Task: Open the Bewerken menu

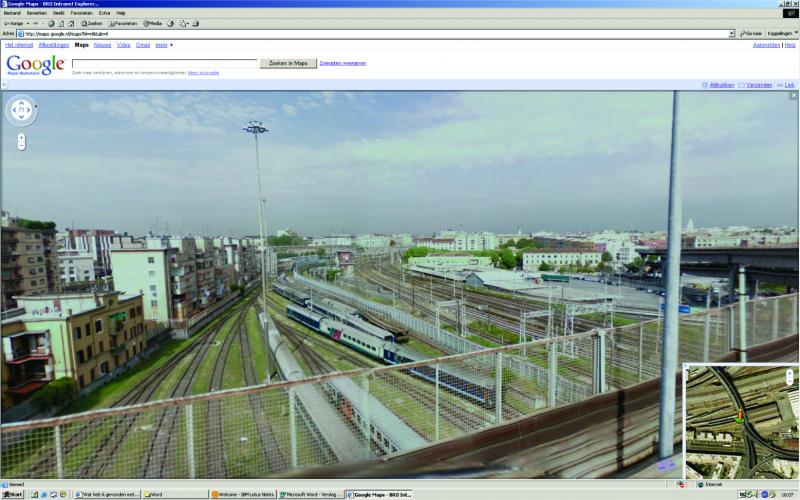Action: coord(36,13)
